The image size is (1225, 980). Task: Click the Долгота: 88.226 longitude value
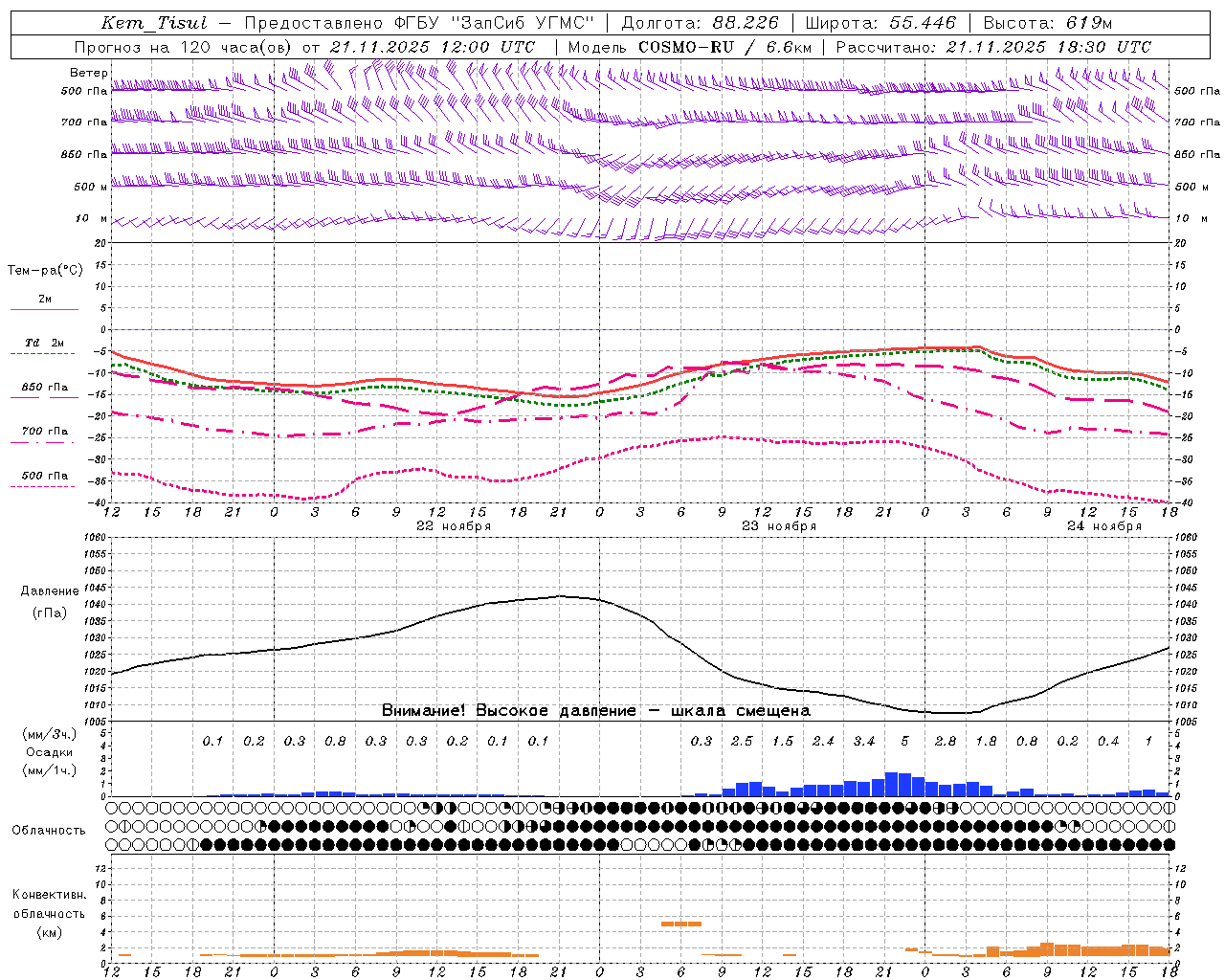coord(701,23)
